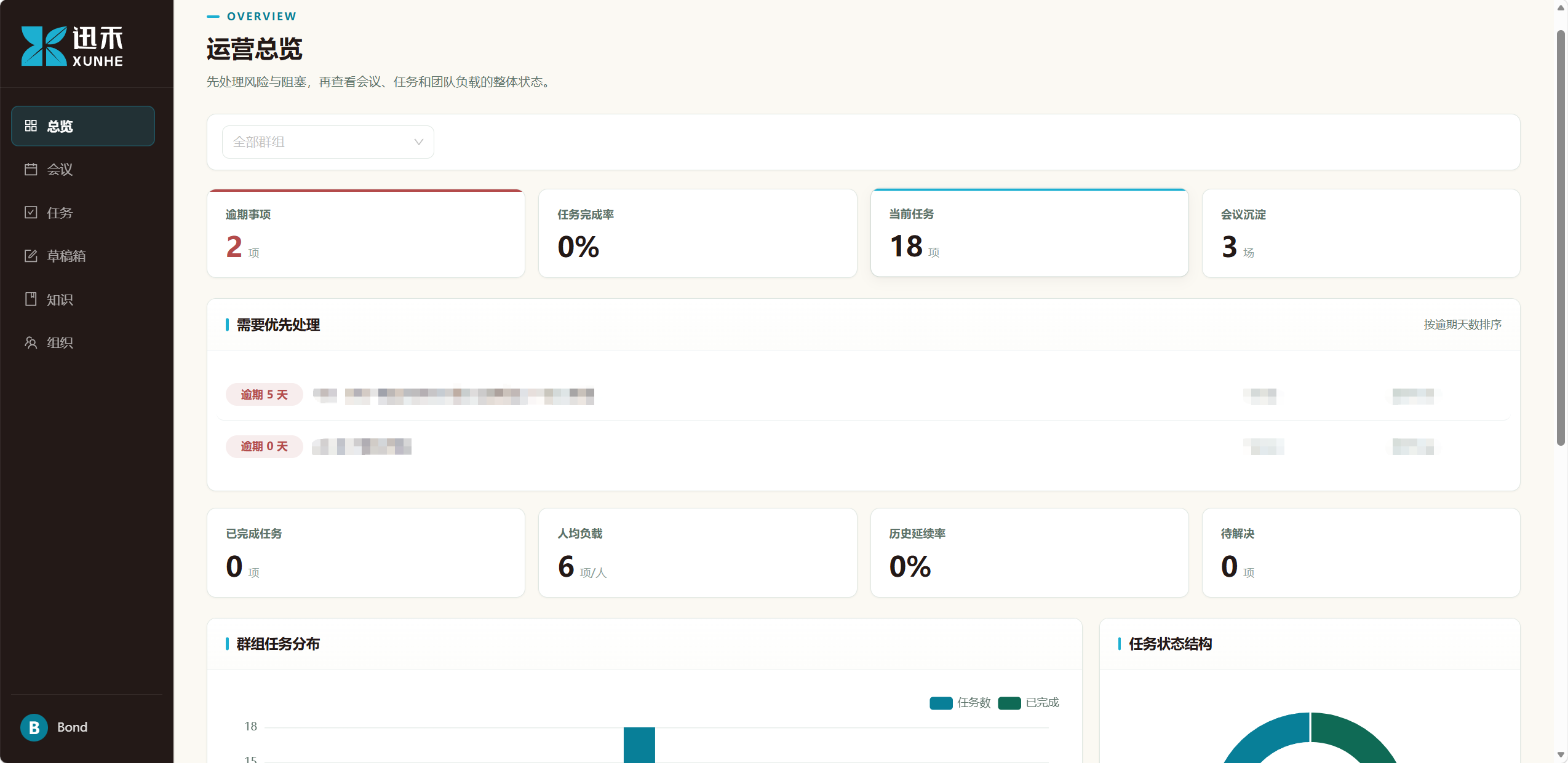
Task: Click the chevron arrow in the group selector
Action: pyautogui.click(x=419, y=142)
